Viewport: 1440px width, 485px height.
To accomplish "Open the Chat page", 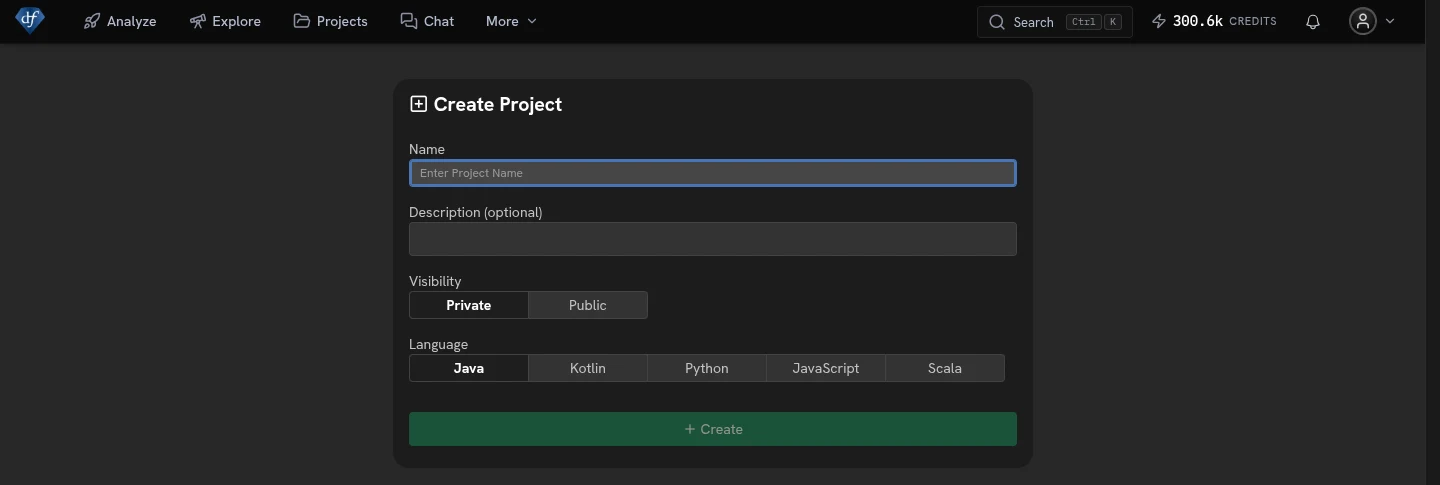I will coord(427,21).
